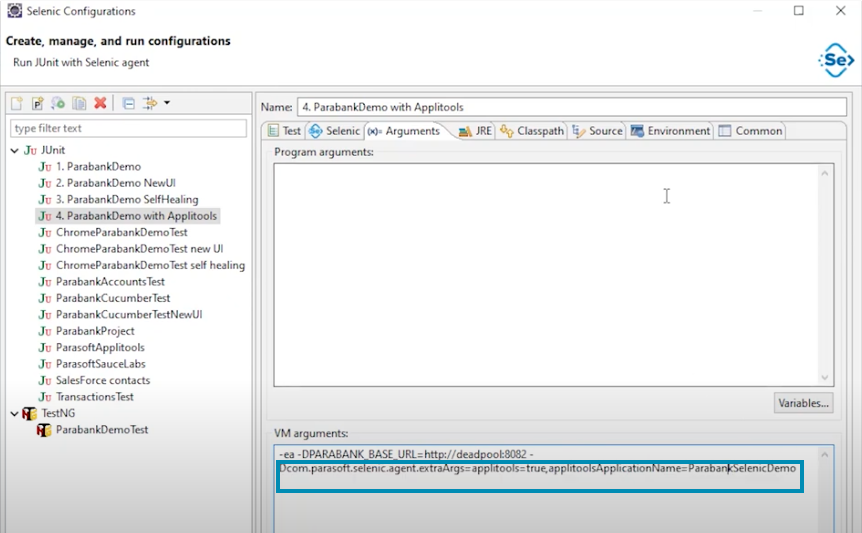The height and width of the screenshot is (533, 862).
Task: Close the Selenic Configurations window
Action: click(841, 10)
